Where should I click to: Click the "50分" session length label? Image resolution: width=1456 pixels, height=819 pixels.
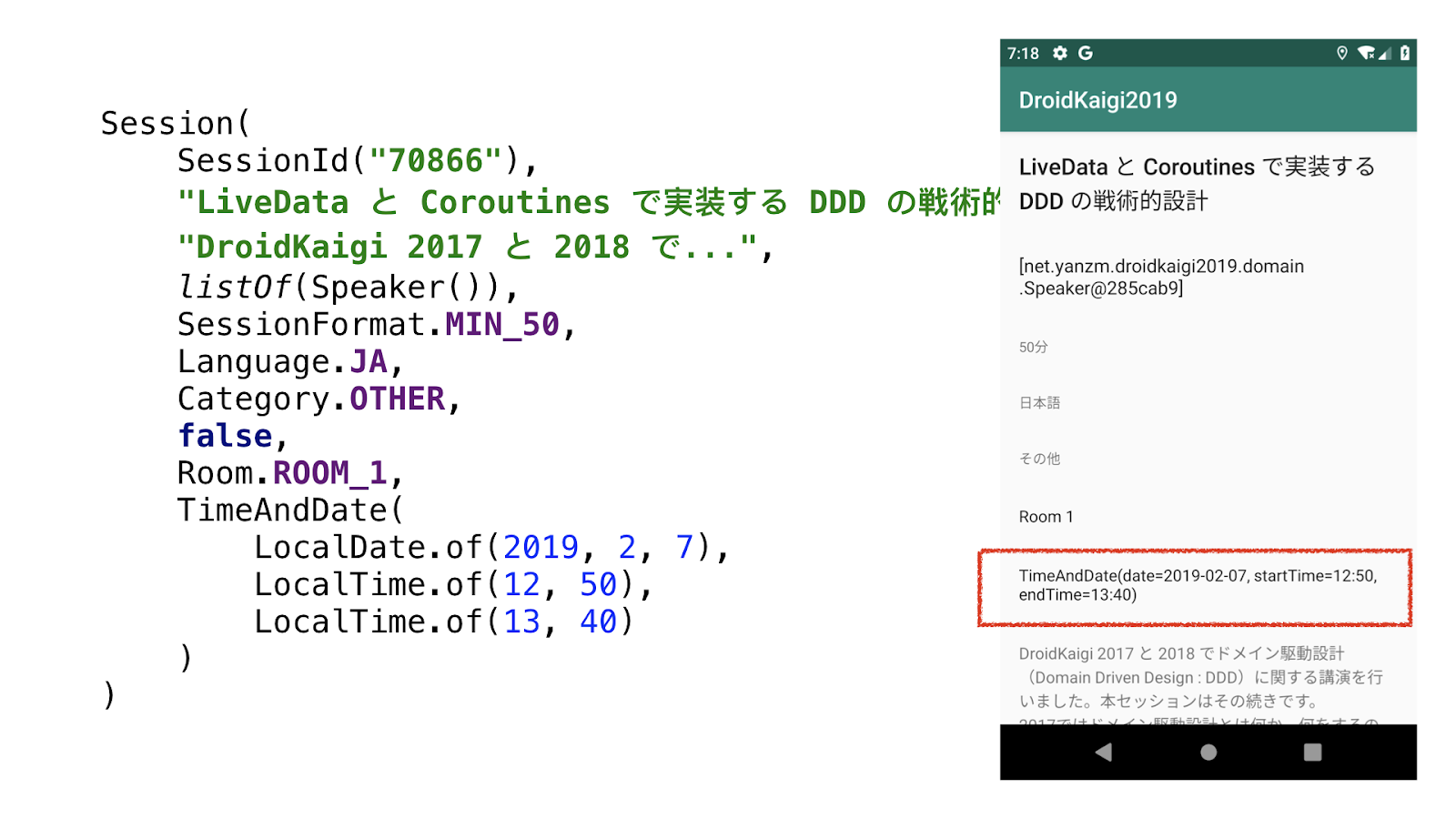click(1034, 347)
